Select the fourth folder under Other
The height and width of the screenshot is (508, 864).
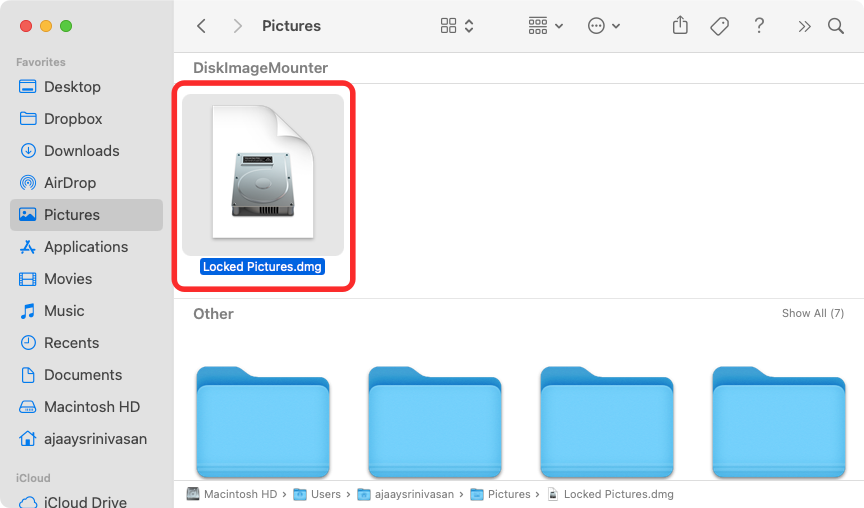click(x=779, y=422)
